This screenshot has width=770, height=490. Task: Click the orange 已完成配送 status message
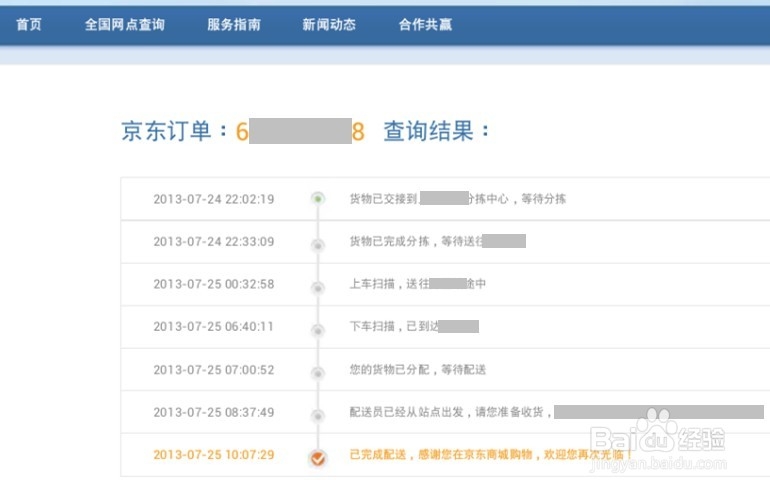pyautogui.click(x=491, y=455)
